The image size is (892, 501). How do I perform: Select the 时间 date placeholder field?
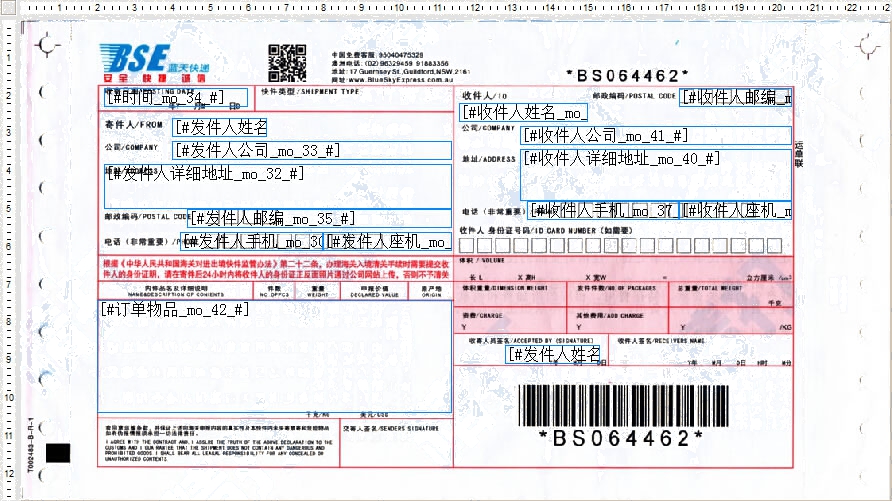(164, 97)
